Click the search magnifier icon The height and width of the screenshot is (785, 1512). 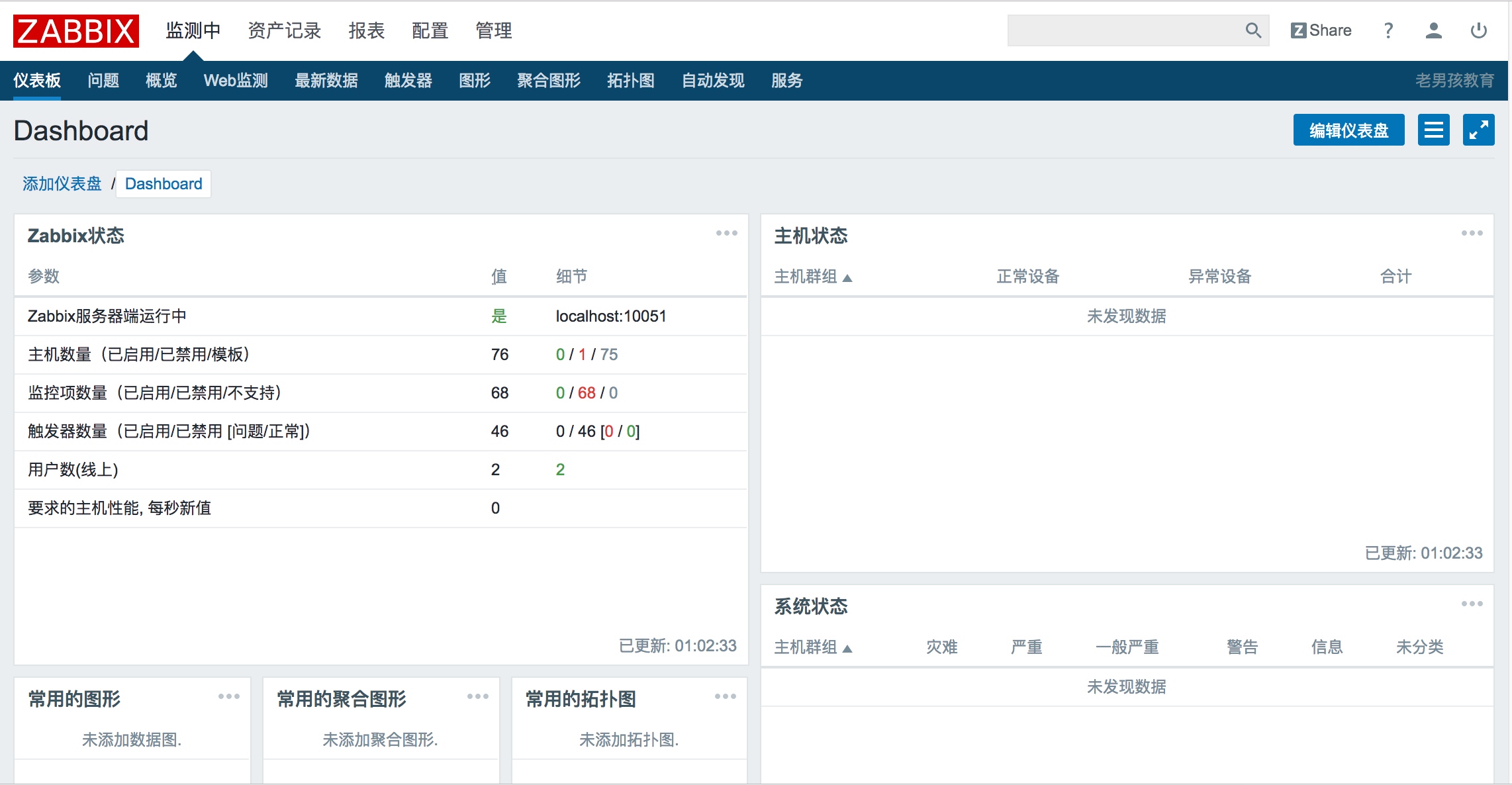[1252, 30]
